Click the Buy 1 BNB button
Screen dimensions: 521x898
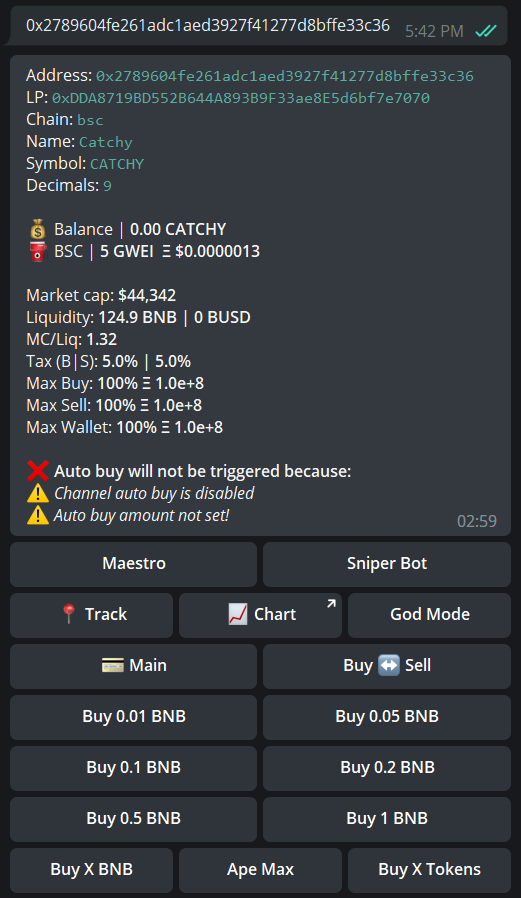tap(386, 819)
